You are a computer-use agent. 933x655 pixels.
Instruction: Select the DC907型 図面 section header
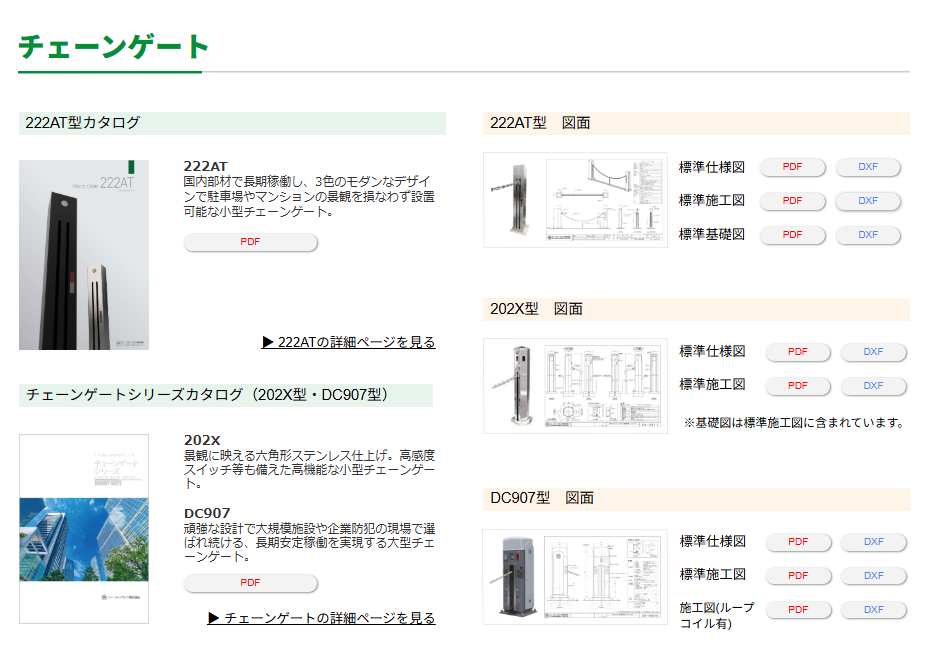[x=696, y=499]
